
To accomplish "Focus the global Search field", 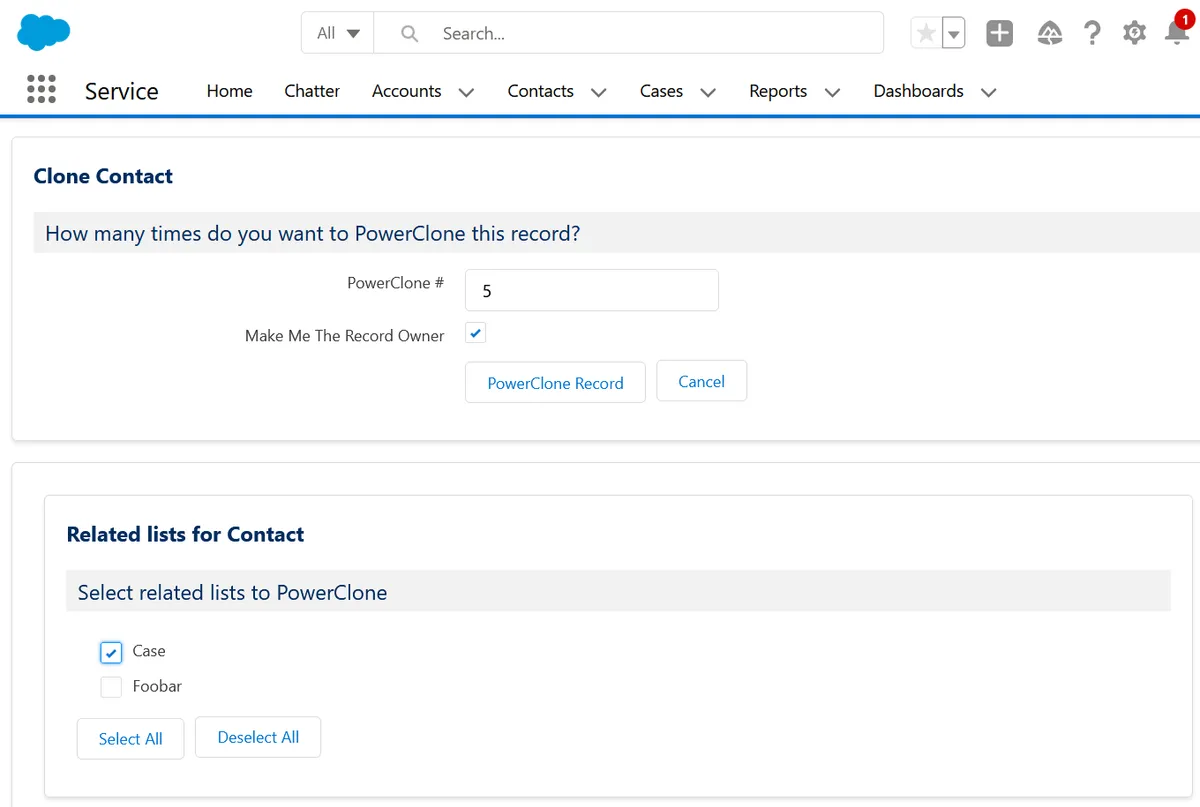I will tap(628, 33).
